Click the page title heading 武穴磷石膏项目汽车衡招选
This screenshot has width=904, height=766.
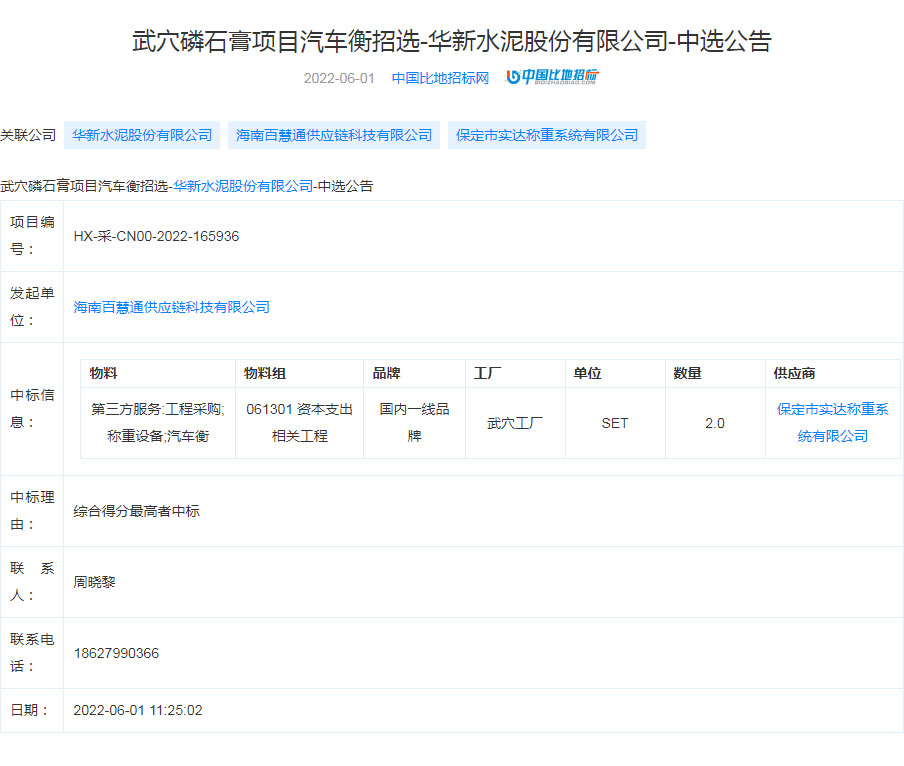452,41
